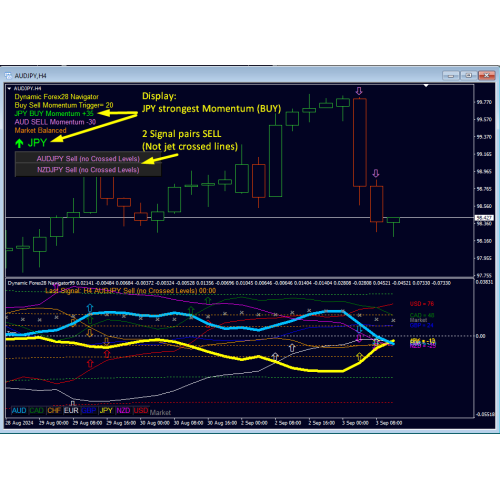Screen dimensions: 500x500
Task: Toggle the NZD currency line button
Action: (x=123, y=410)
